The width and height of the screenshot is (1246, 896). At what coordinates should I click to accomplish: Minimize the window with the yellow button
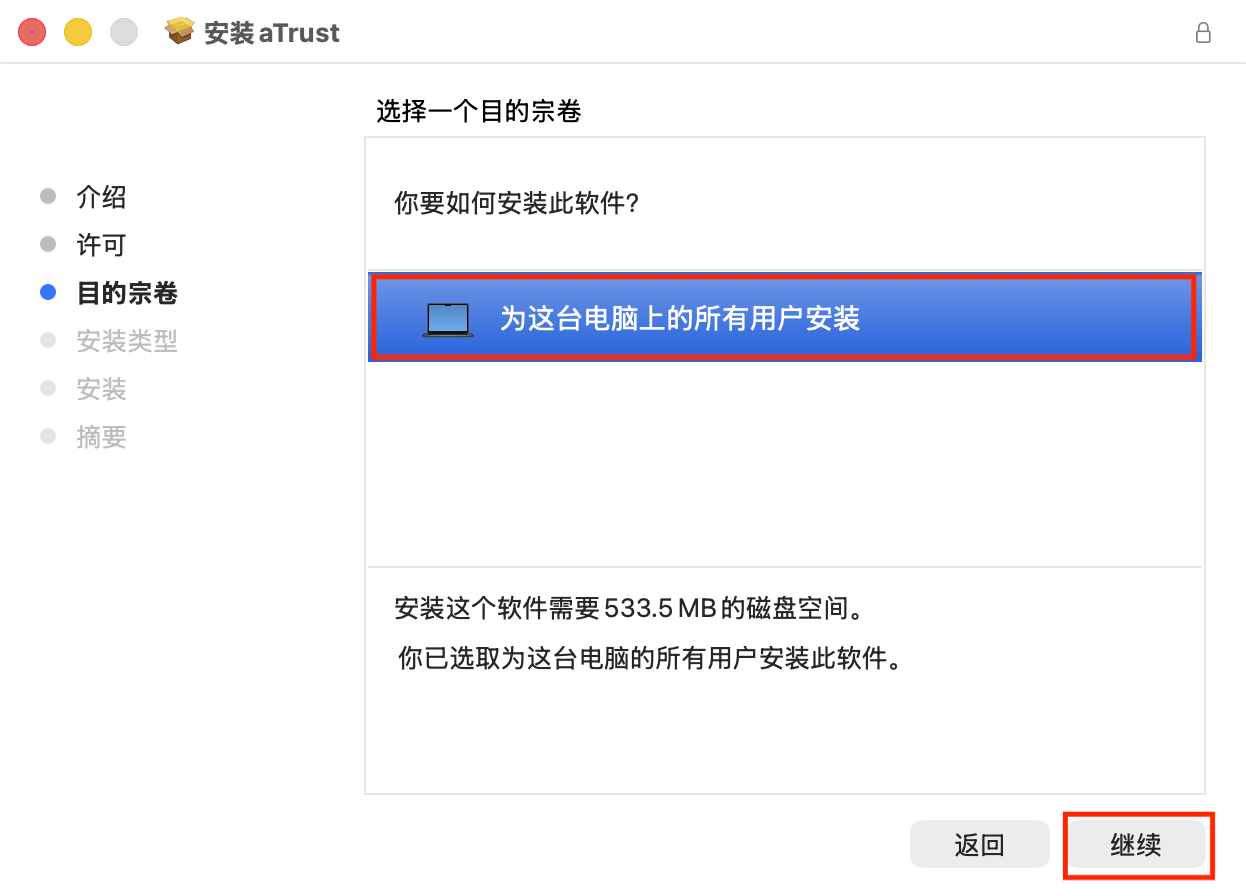78,32
